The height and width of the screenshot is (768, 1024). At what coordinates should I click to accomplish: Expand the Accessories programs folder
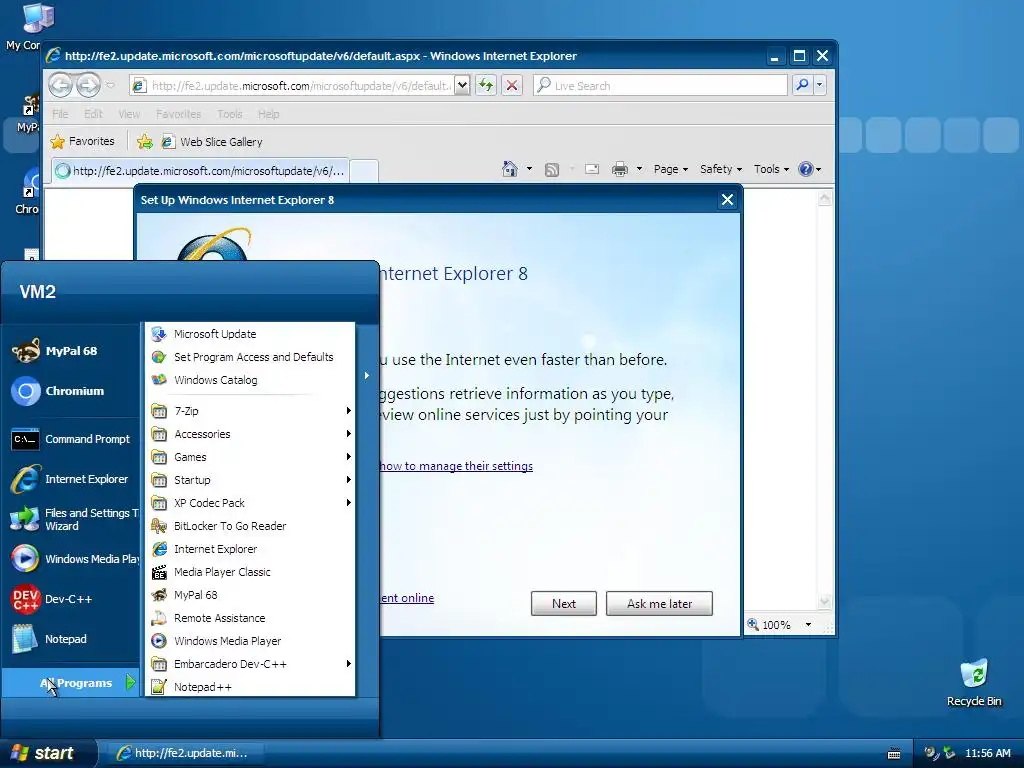251,434
